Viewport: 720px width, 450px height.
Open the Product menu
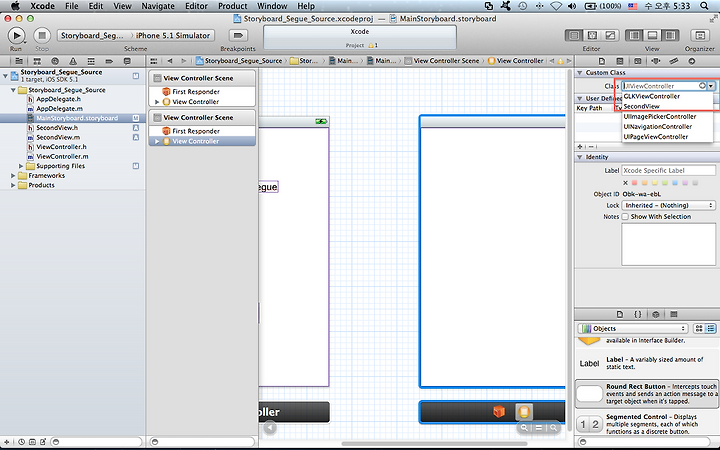click(x=233, y=6)
